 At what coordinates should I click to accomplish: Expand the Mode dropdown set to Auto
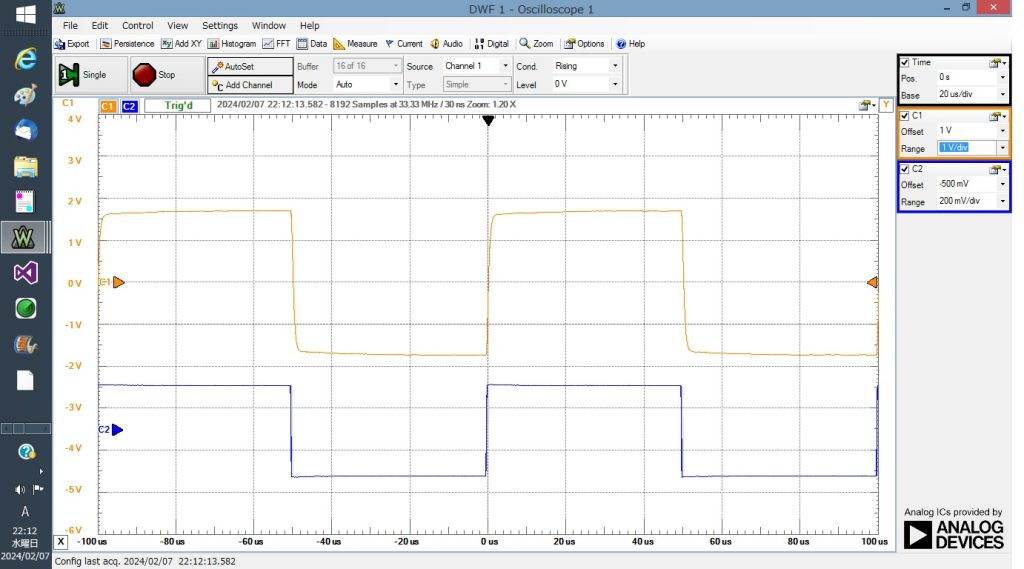pyautogui.click(x=395, y=84)
